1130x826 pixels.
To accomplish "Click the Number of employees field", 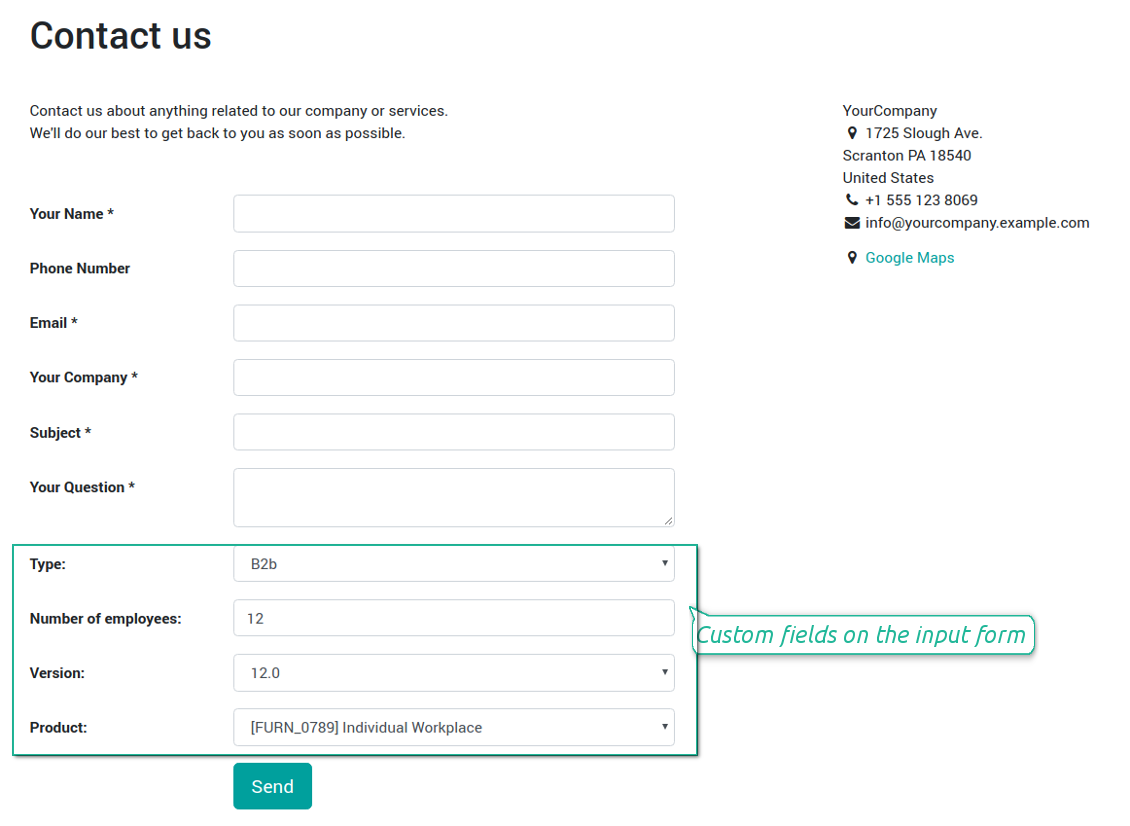I will coord(454,618).
